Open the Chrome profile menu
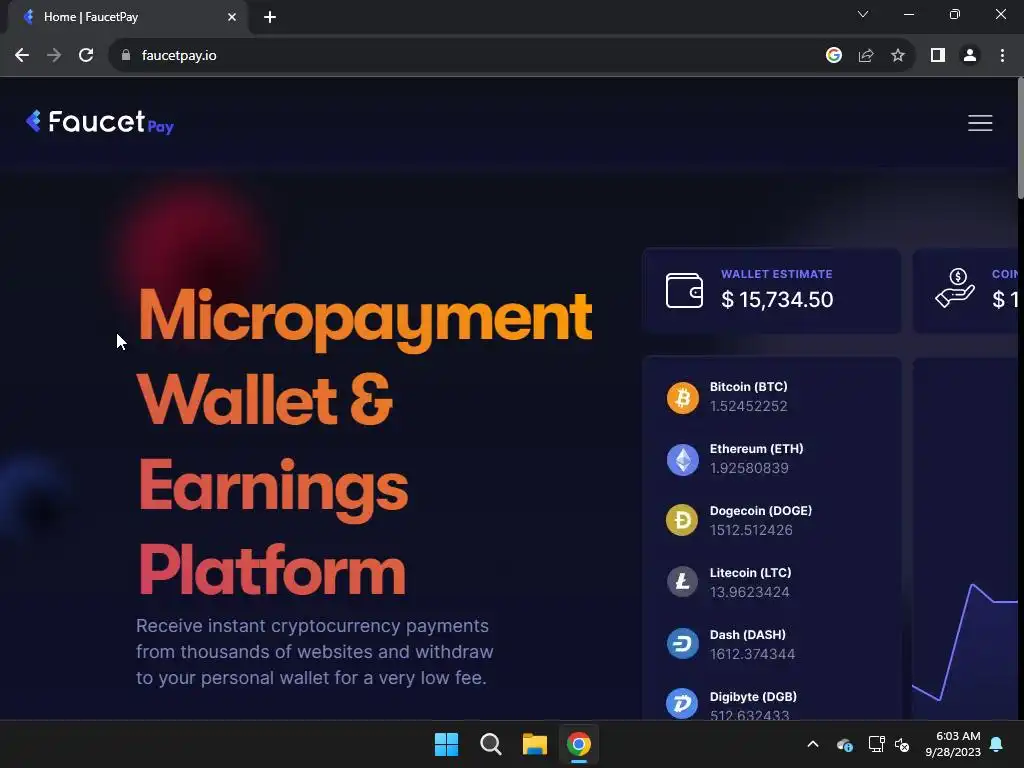This screenshot has height=768, width=1024. click(x=970, y=56)
